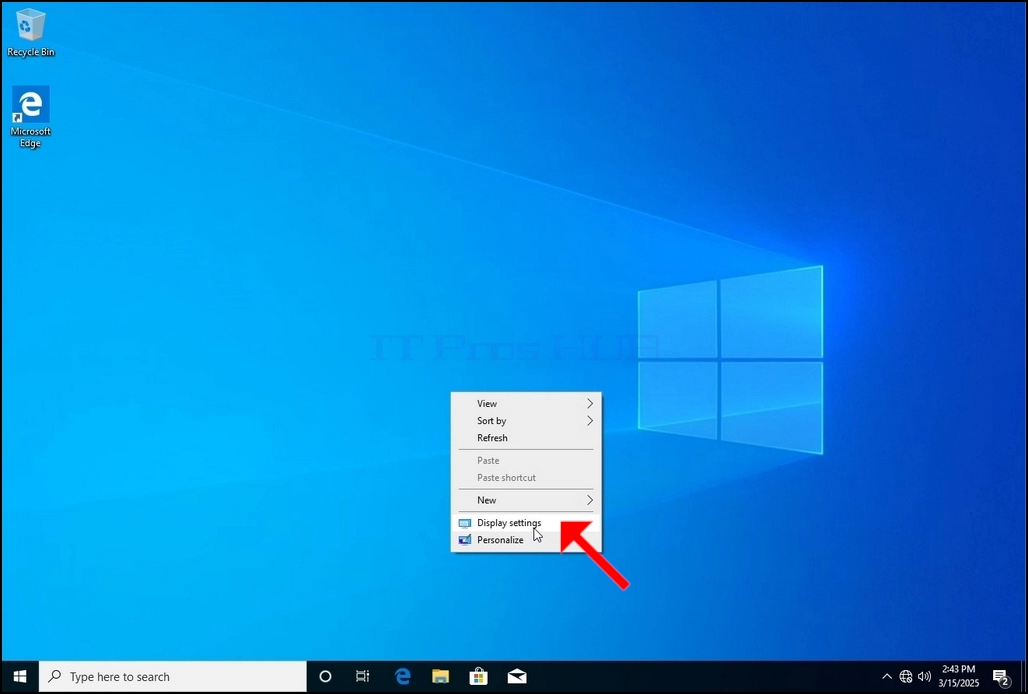Screen dimensions: 1028x694
Task: Click the Show desktop sliver button
Action: pos(1023,676)
